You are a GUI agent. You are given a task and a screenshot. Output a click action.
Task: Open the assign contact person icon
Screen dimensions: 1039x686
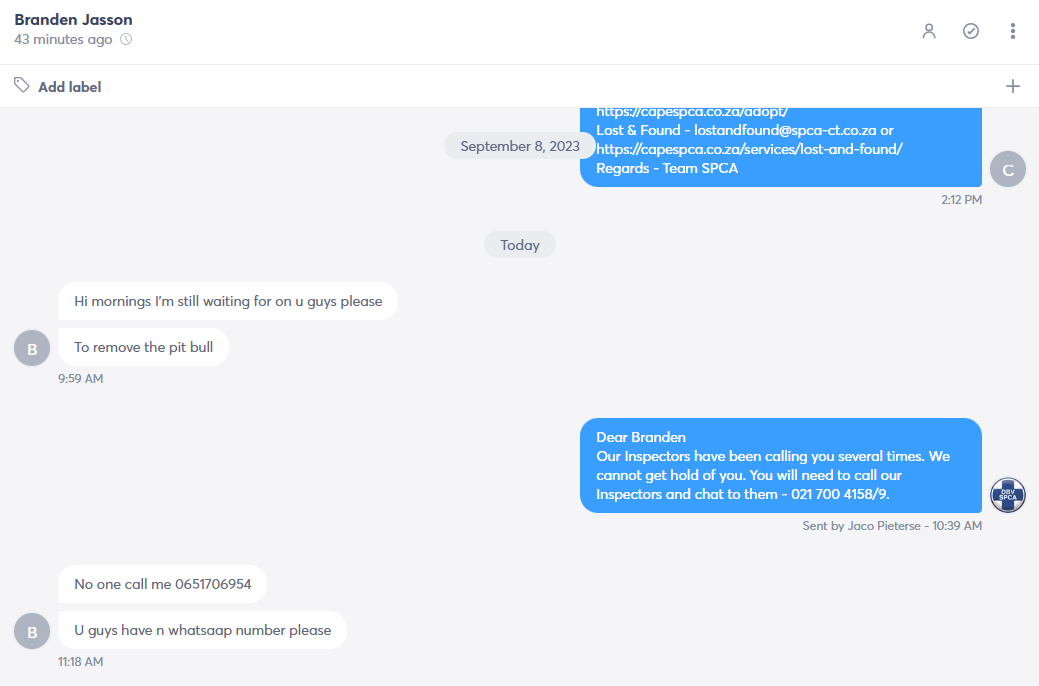929,31
